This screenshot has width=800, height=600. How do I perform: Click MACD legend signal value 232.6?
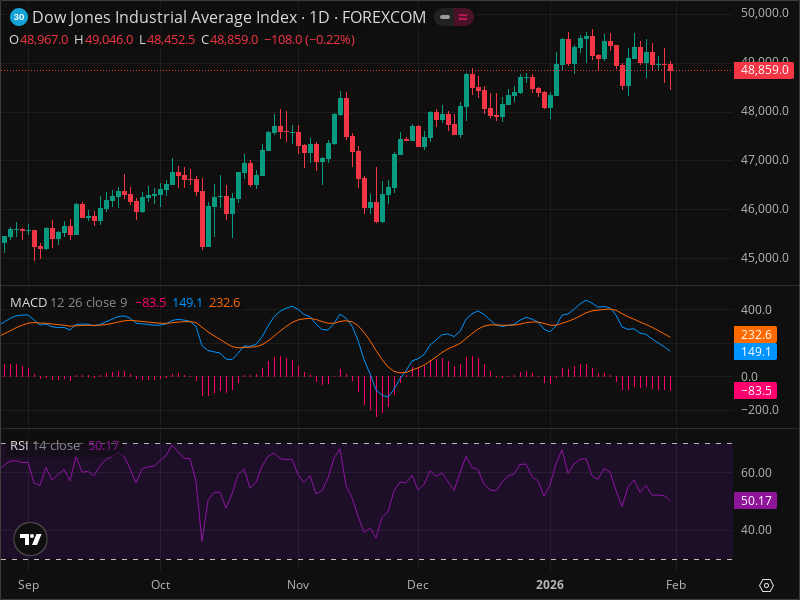pos(224,303)
